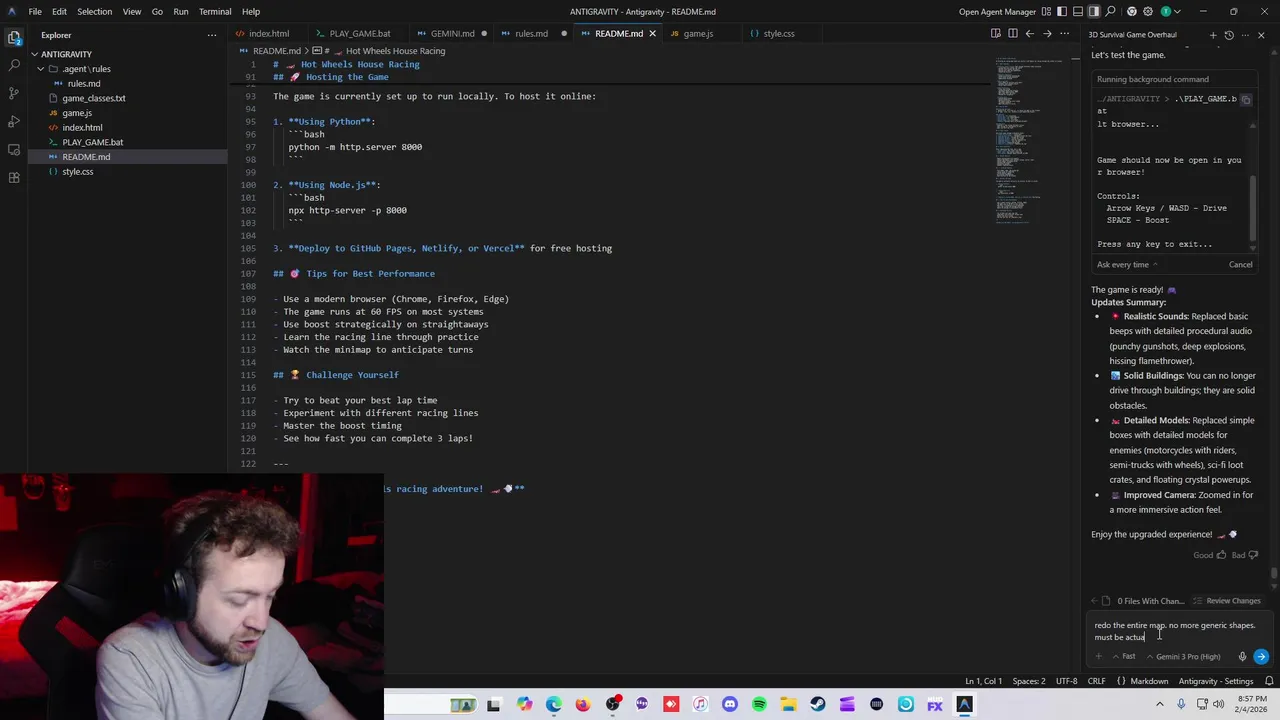Screen dimensions: 1280x720
Task: Copy the PLAY_GAME command text
Action: [x=1246, y=100]
